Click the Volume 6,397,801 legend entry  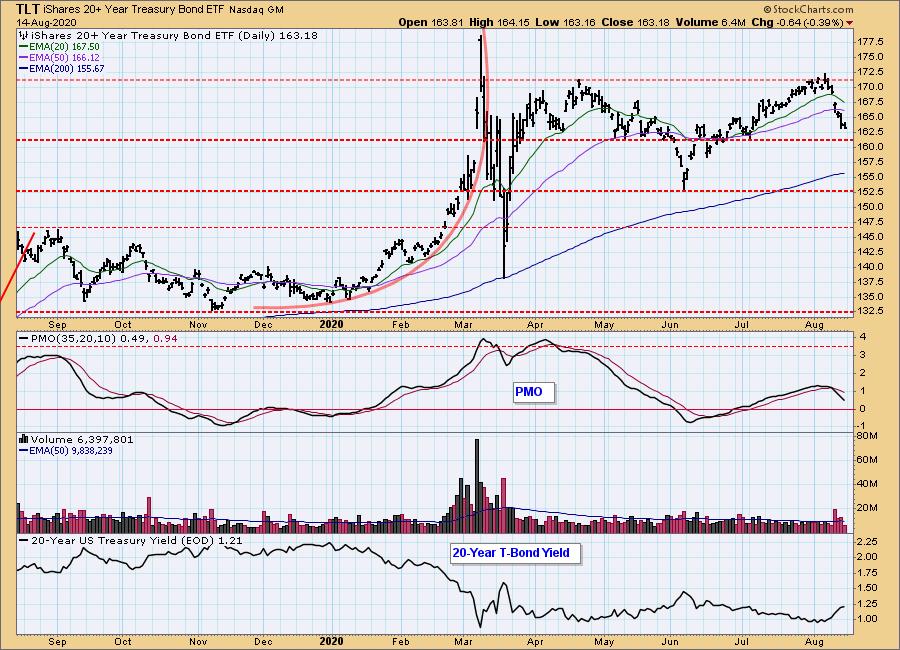coord(82,439)
